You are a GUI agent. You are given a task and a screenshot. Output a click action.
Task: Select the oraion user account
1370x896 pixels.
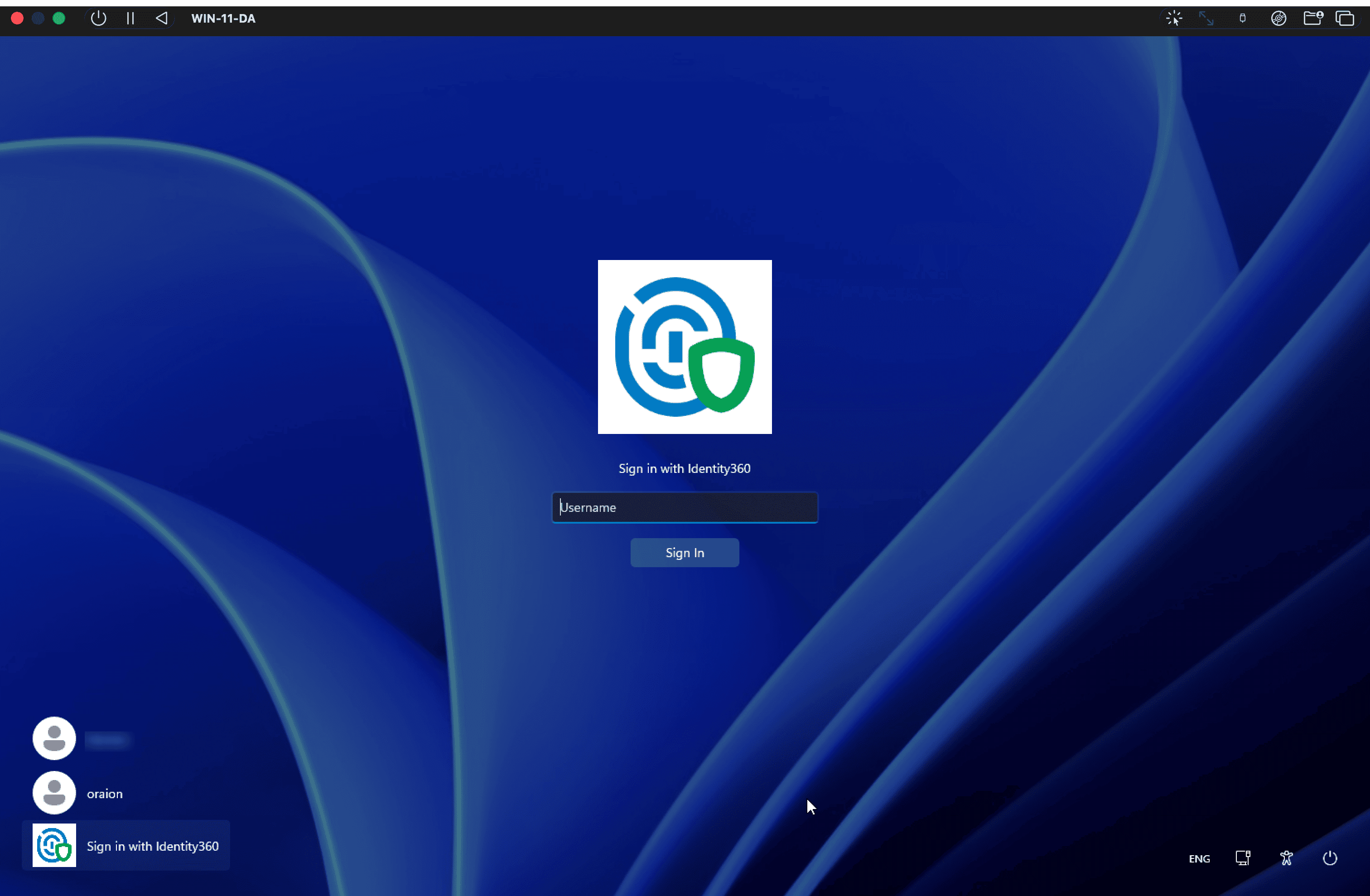click(78, 793)
